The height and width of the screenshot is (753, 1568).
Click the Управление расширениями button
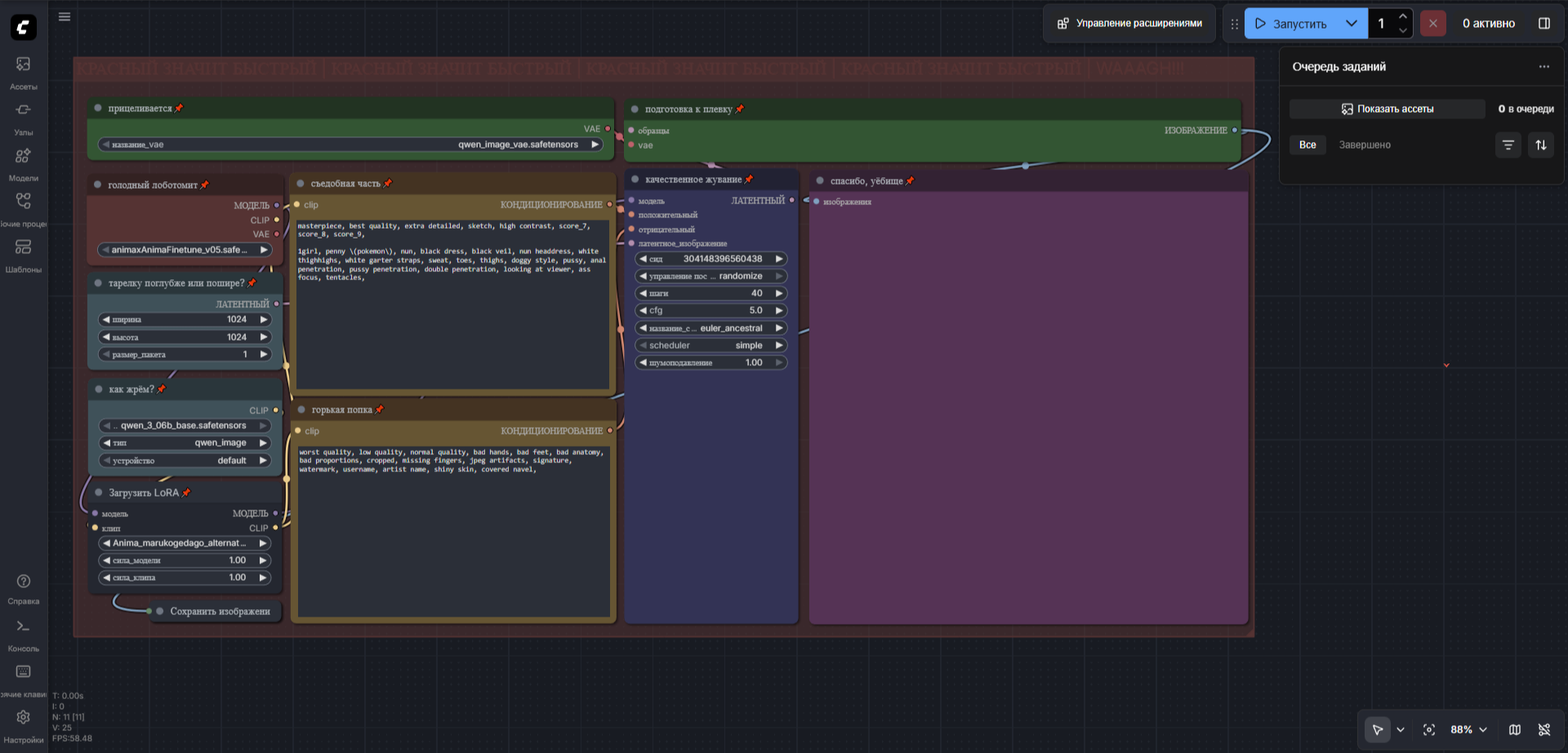(1129, 24)
